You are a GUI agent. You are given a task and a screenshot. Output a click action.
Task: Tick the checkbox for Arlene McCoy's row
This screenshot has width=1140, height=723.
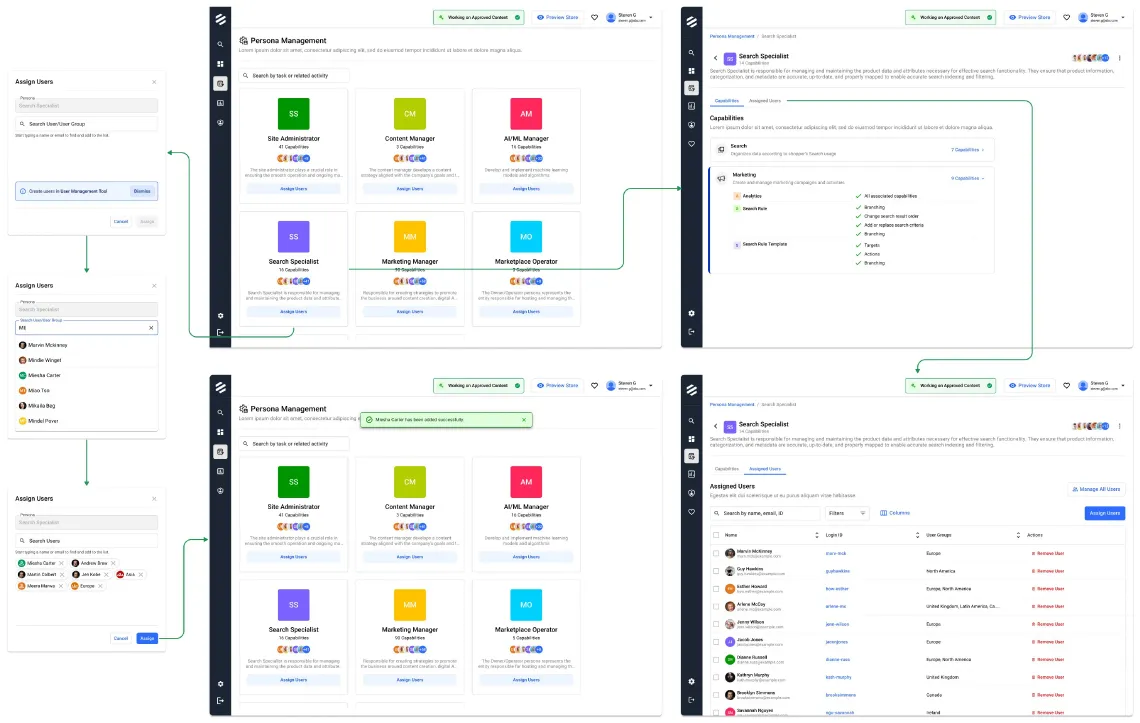click(716, 607)
